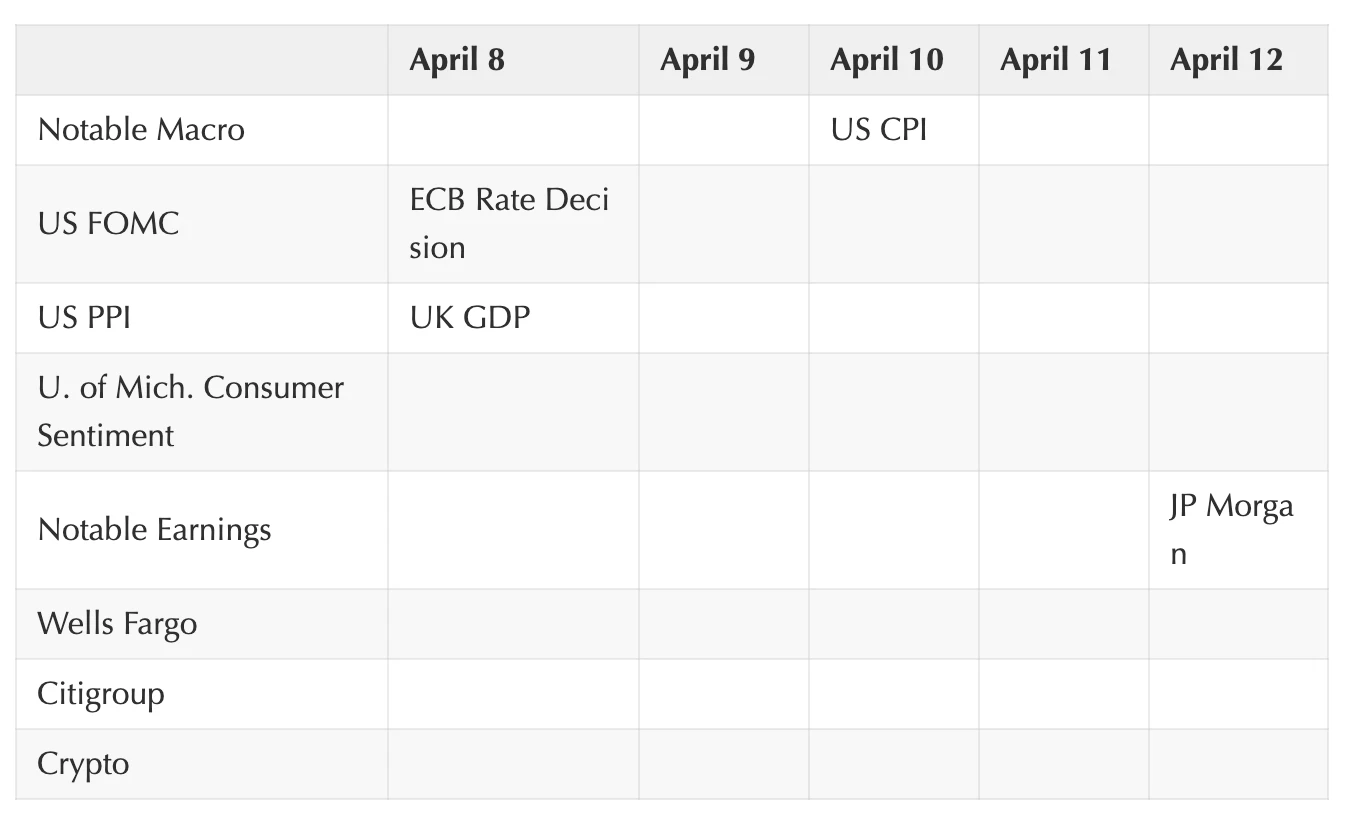Click the US FOMC row label
This screenshot has width=1349, height=815.
(108, 223)
